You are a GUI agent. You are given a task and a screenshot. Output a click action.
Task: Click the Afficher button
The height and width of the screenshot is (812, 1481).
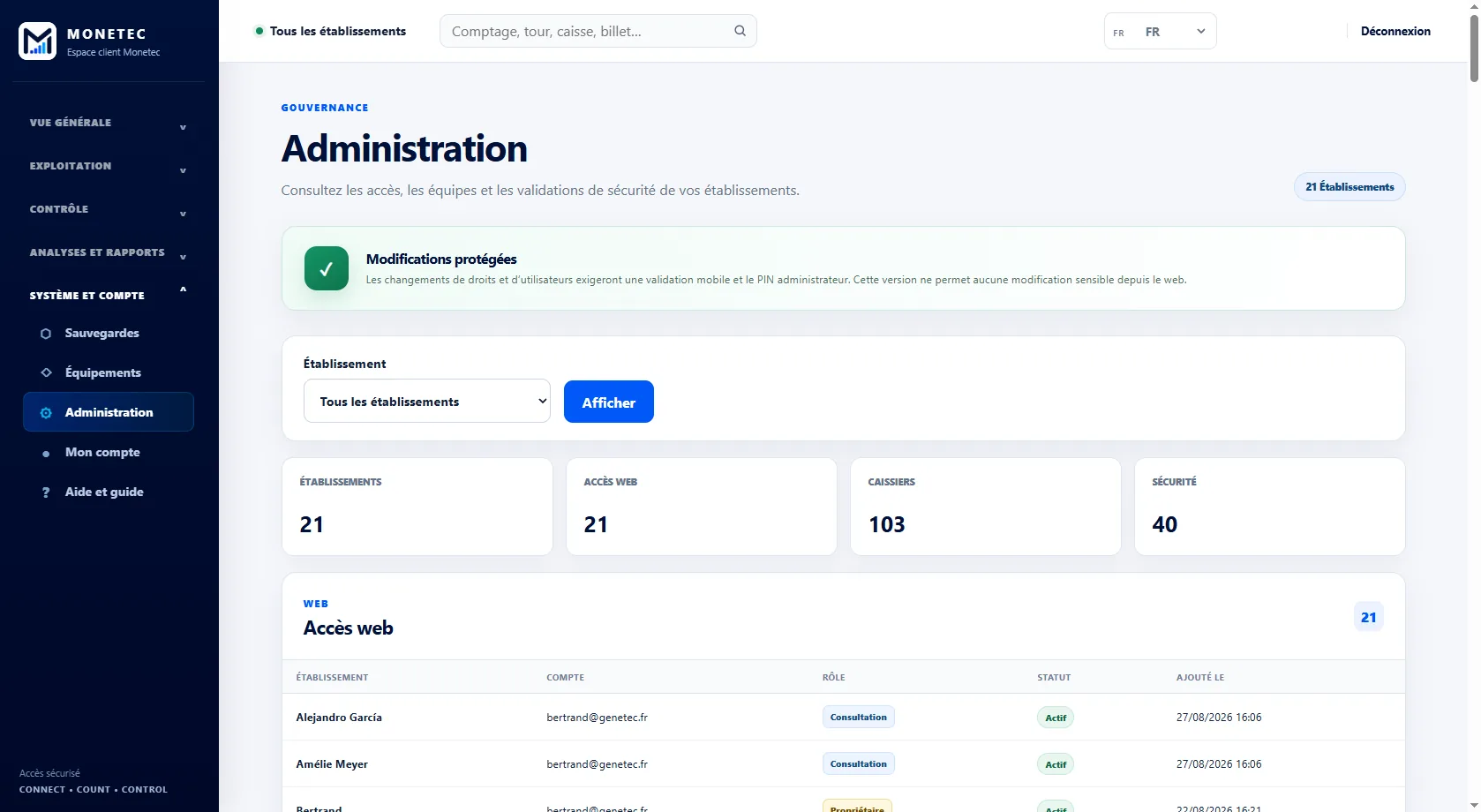pyautogui.click(x=609, y=402)
